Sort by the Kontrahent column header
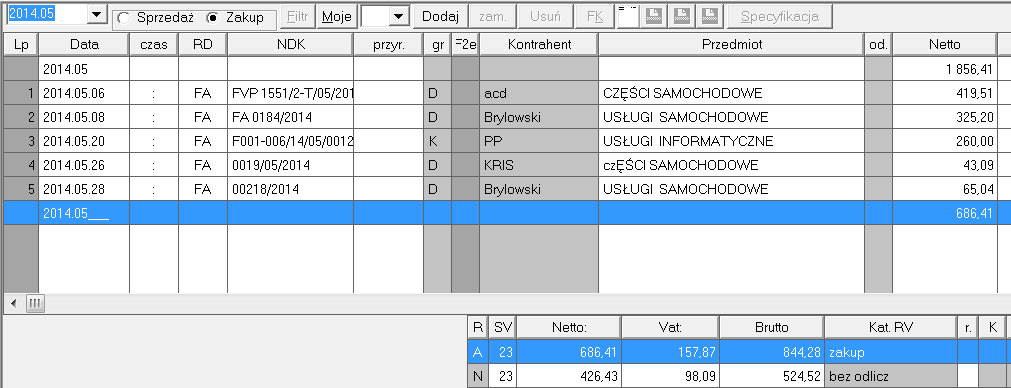 coord(538,44)
